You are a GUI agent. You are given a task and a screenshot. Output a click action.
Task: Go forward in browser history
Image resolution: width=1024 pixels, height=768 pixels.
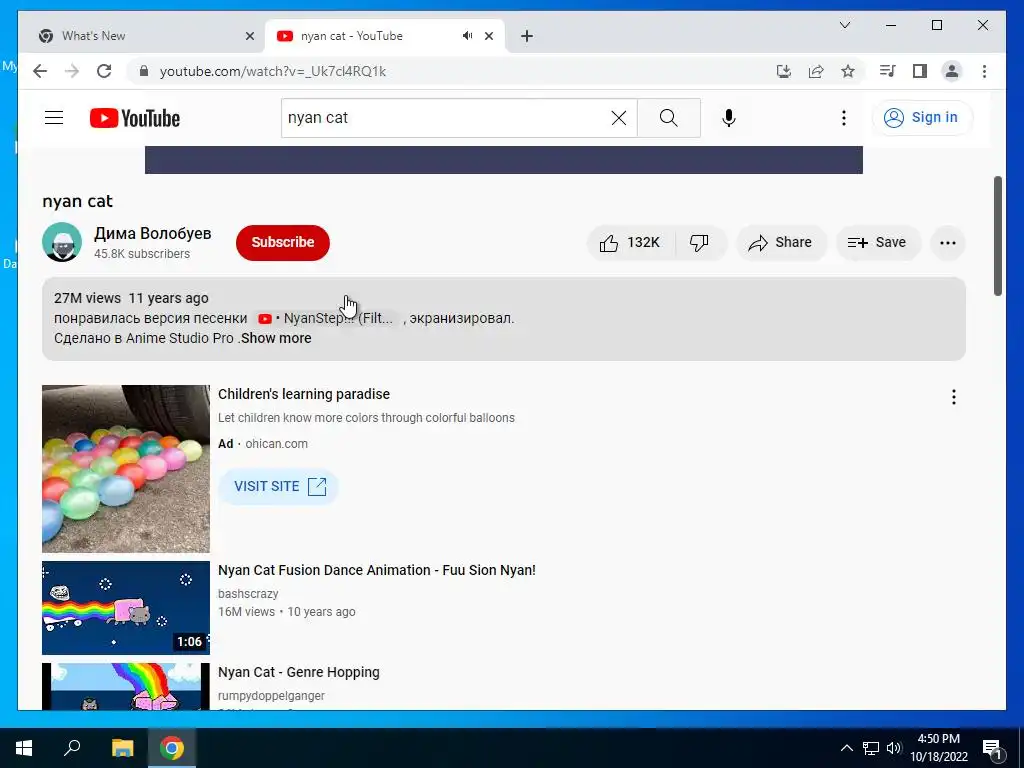click(x=72, y=71)
